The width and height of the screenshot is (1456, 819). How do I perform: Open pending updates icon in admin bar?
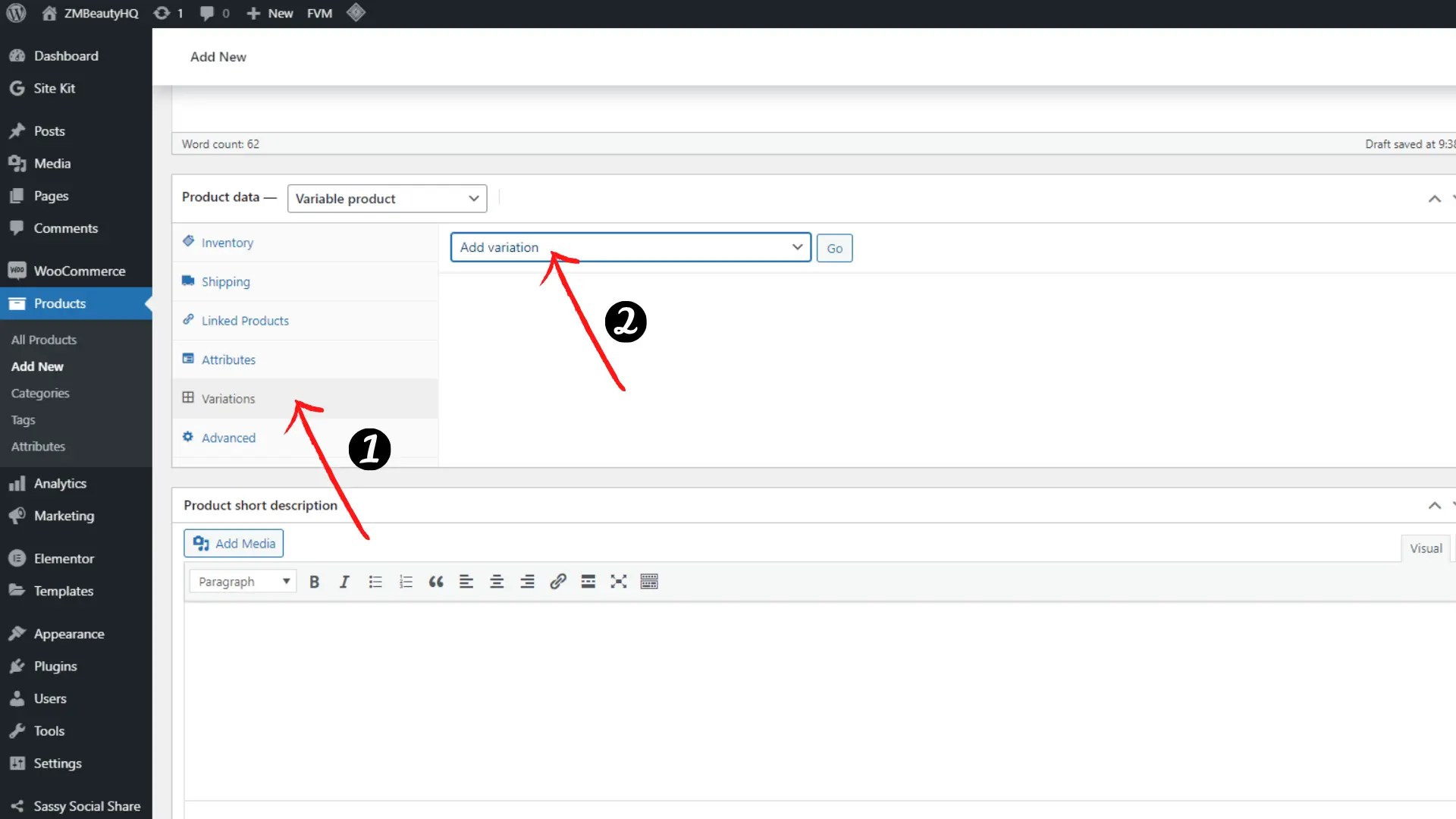[168, 13]
